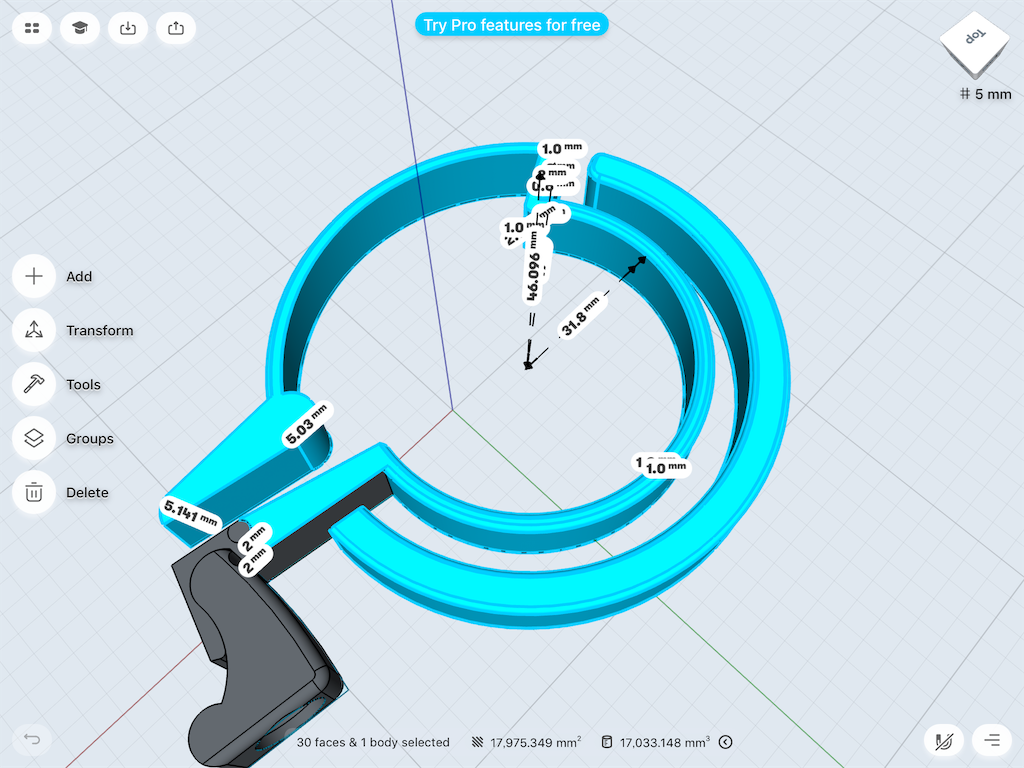
Task: Open the Groups menu label
Action: [x=90, y=439]
